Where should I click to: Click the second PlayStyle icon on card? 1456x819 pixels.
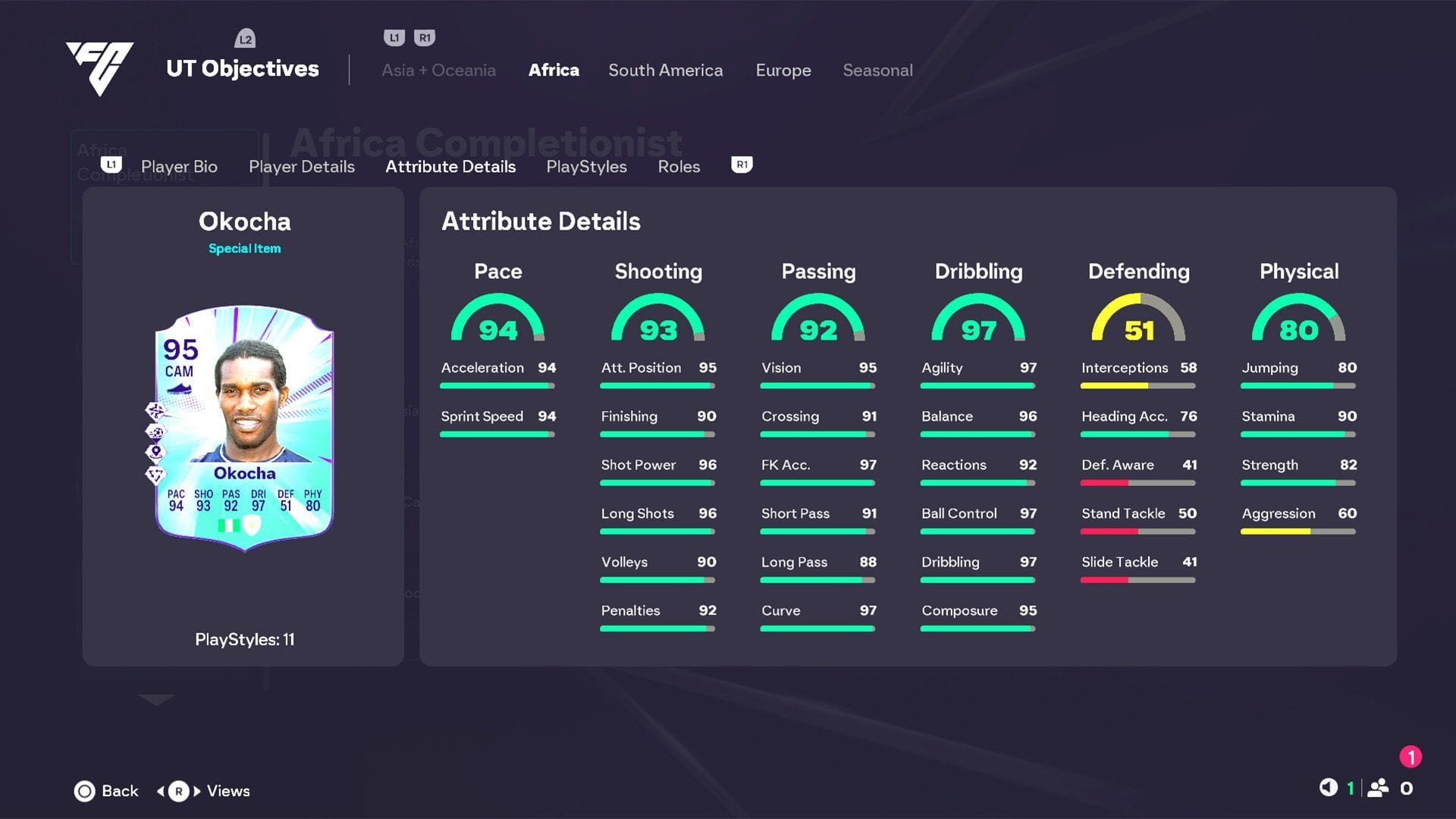point(155,432)
